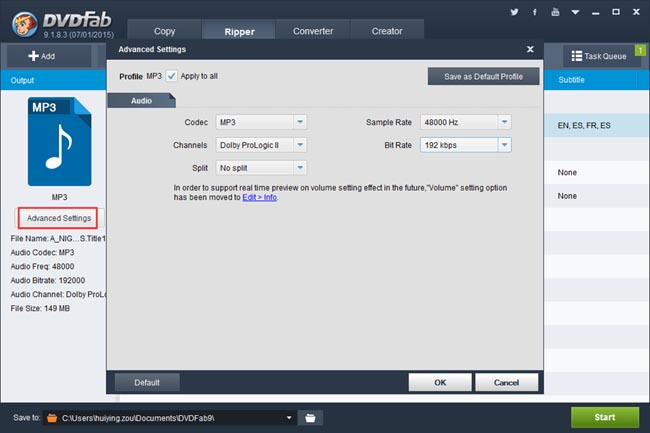This screenshot has width=650, height=433.
Task: Expand the Split dropdown
Action: 300,168
